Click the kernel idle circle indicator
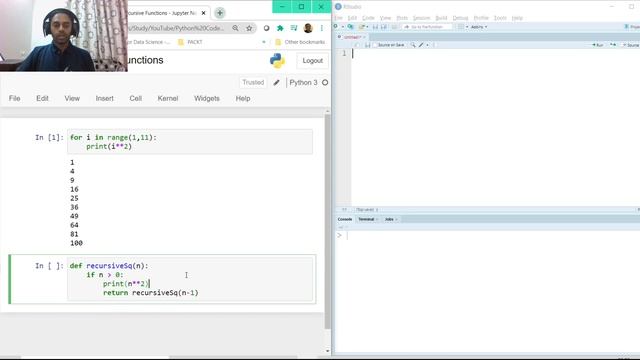 pos(325,82)
